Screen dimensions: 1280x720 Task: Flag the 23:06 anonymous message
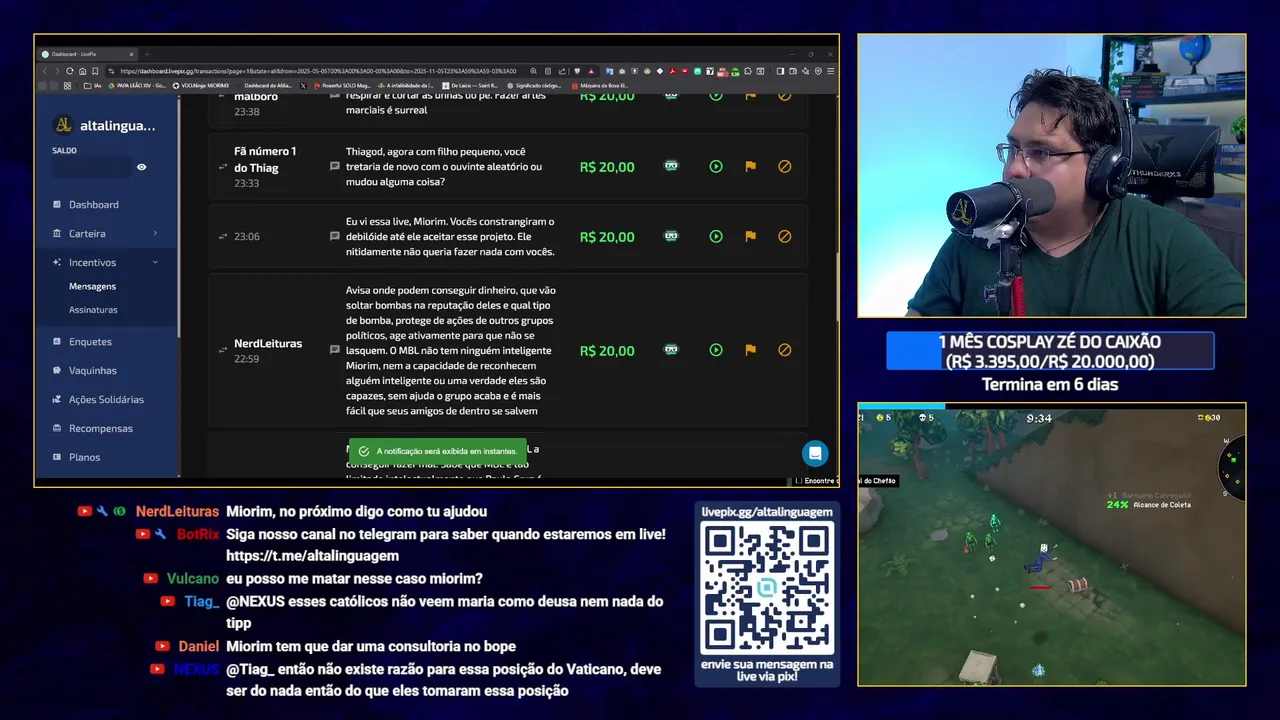[750, 237]
